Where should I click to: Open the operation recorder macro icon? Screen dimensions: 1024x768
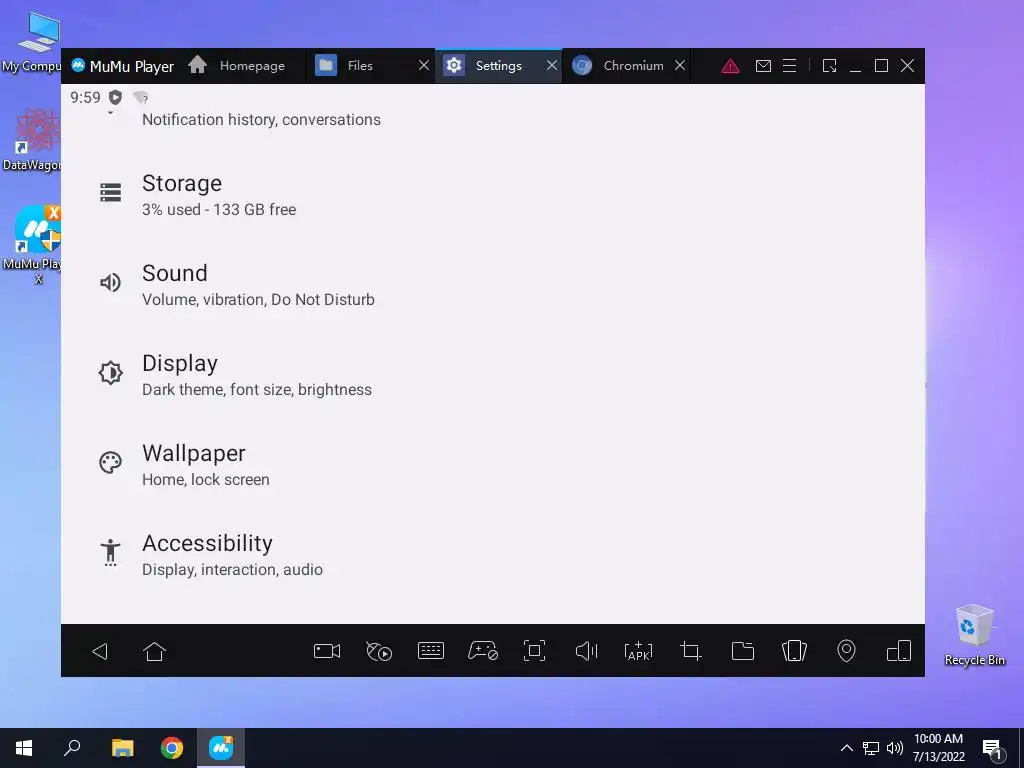(x=379, y=651)
